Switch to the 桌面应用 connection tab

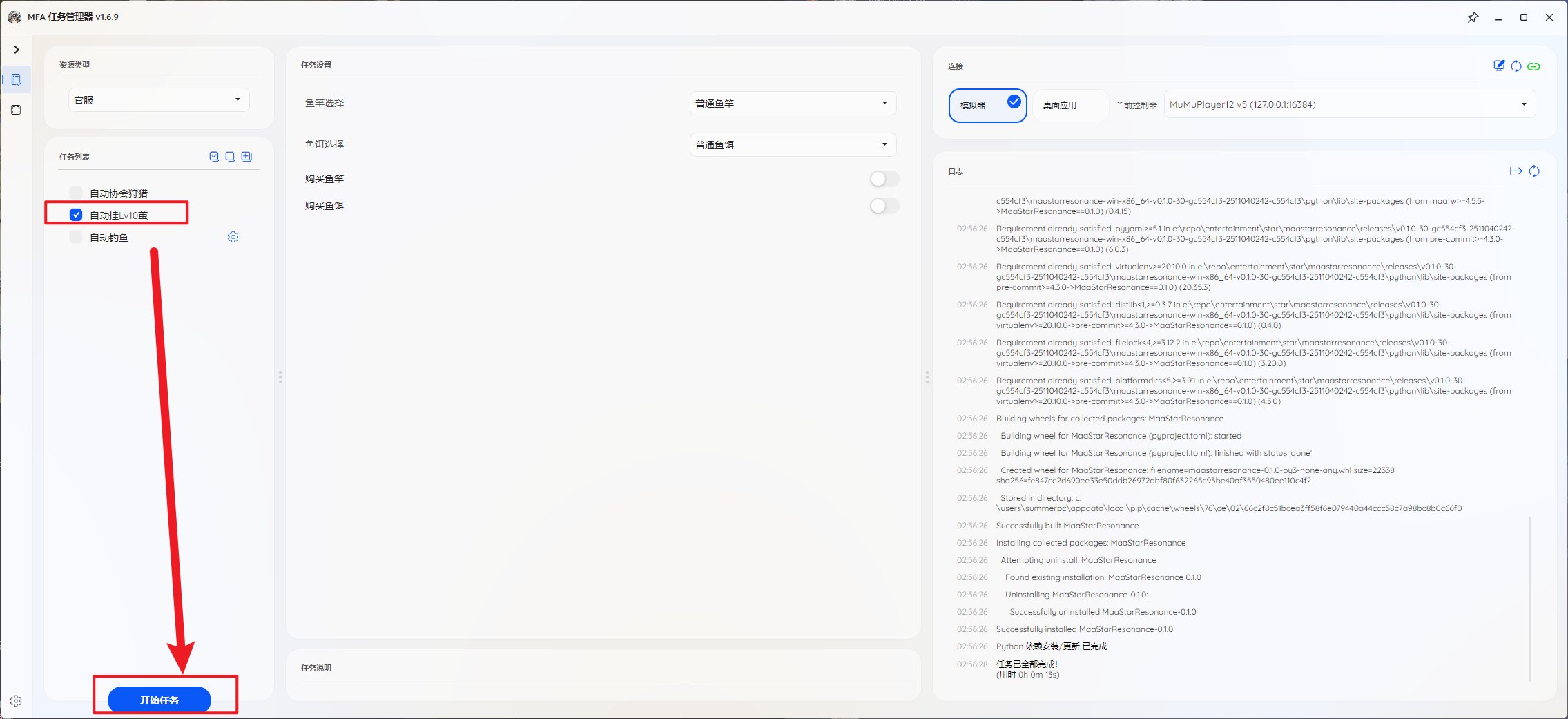tap(1059, 106)
